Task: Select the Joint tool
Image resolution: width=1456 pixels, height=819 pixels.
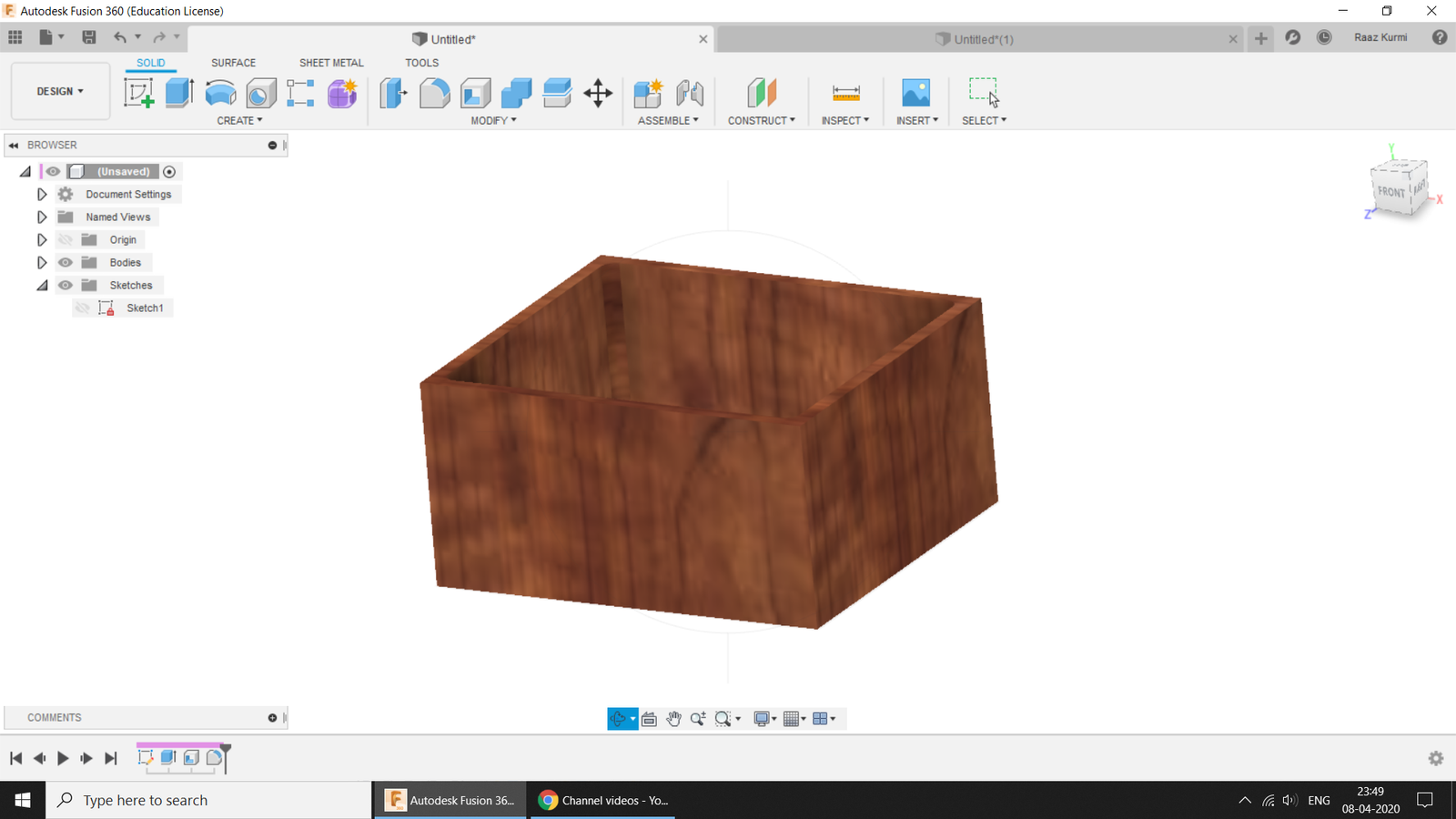Action: tap(690, 93)
